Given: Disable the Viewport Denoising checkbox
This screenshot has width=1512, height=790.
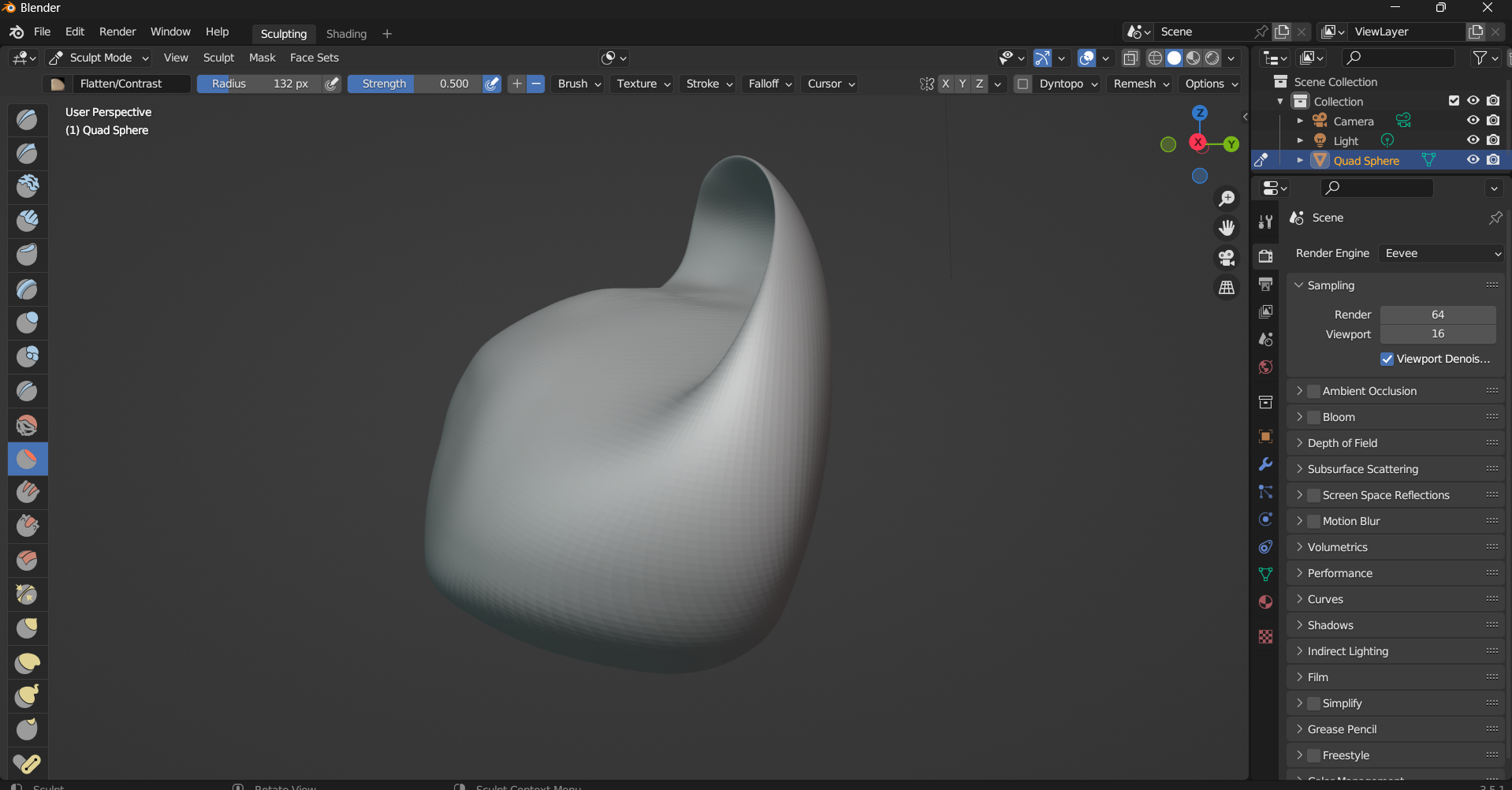Looking at the screenshot, I should click(x=1387, y=359).
